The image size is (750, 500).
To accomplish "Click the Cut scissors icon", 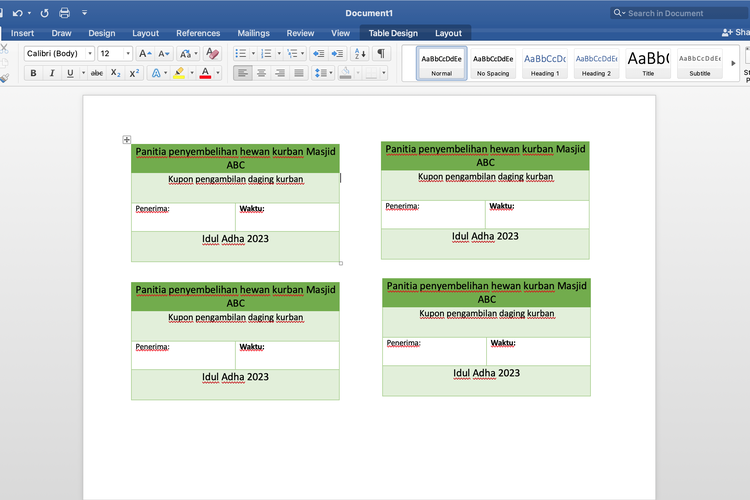I will pos(4,48).
